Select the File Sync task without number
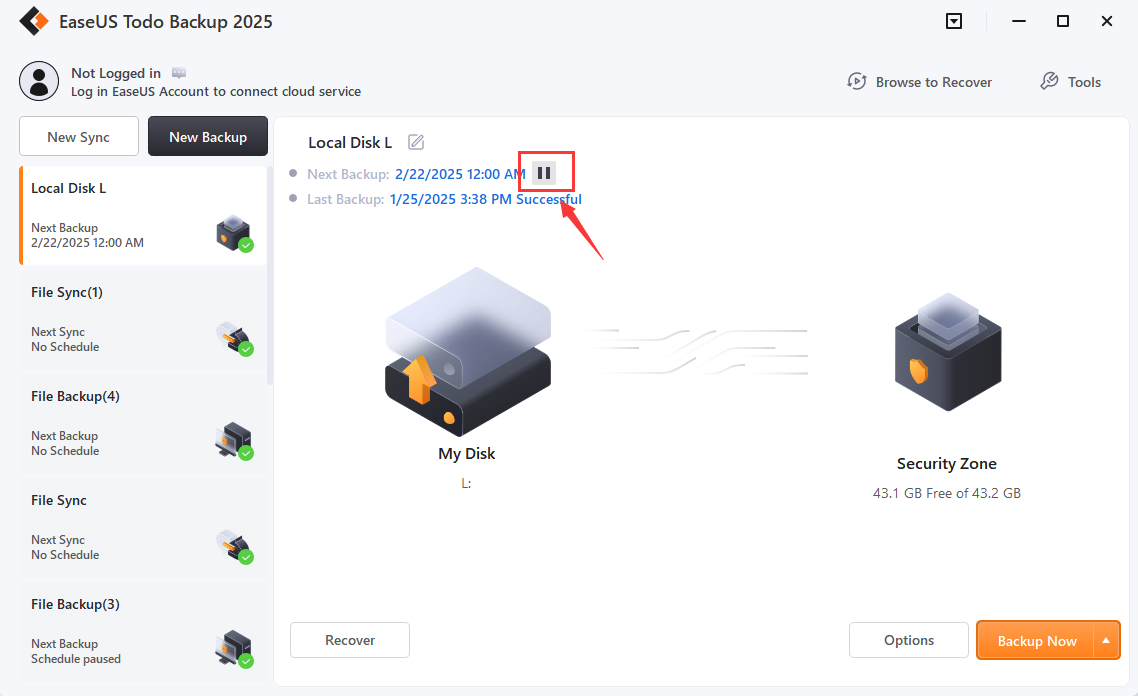Screen dimensions: 1138x696 tap(143, 528)
